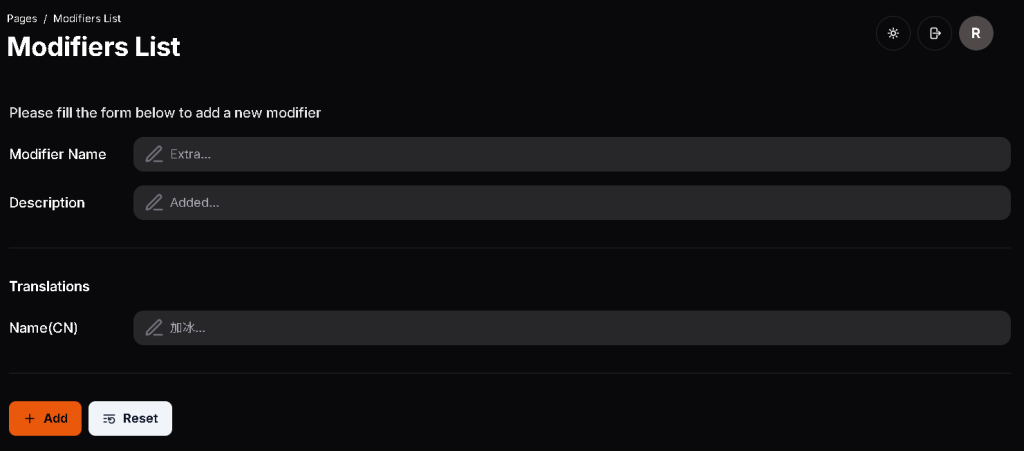The height and width of the screenshot is (451, 1024).
Task: Focus the Modifier Name input field
Action: (580, 154)
